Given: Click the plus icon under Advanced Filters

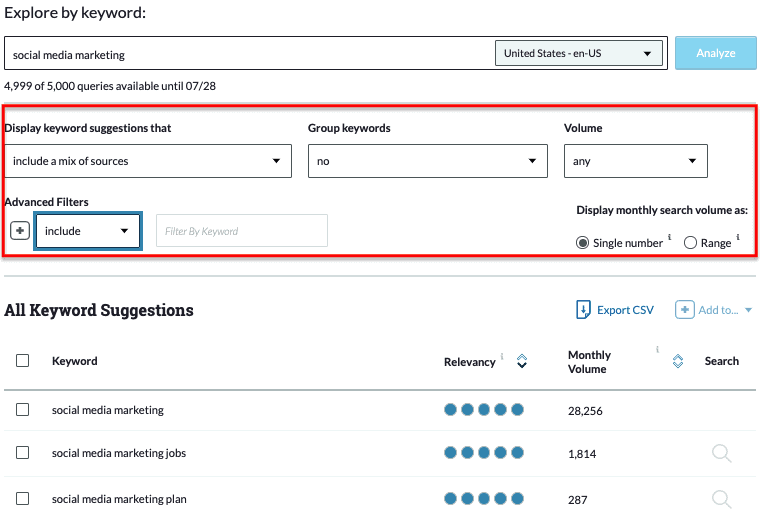Looking at the screenshot, I should [x=20, y=231].
